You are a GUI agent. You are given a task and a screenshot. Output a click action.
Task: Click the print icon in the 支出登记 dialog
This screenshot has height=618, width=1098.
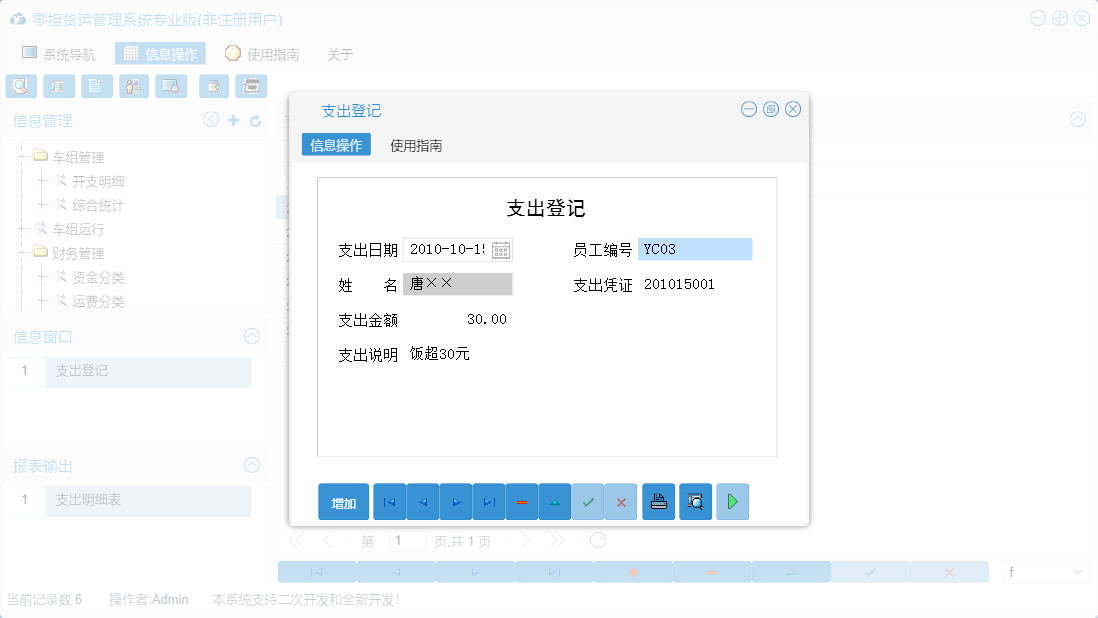point(659,501)
